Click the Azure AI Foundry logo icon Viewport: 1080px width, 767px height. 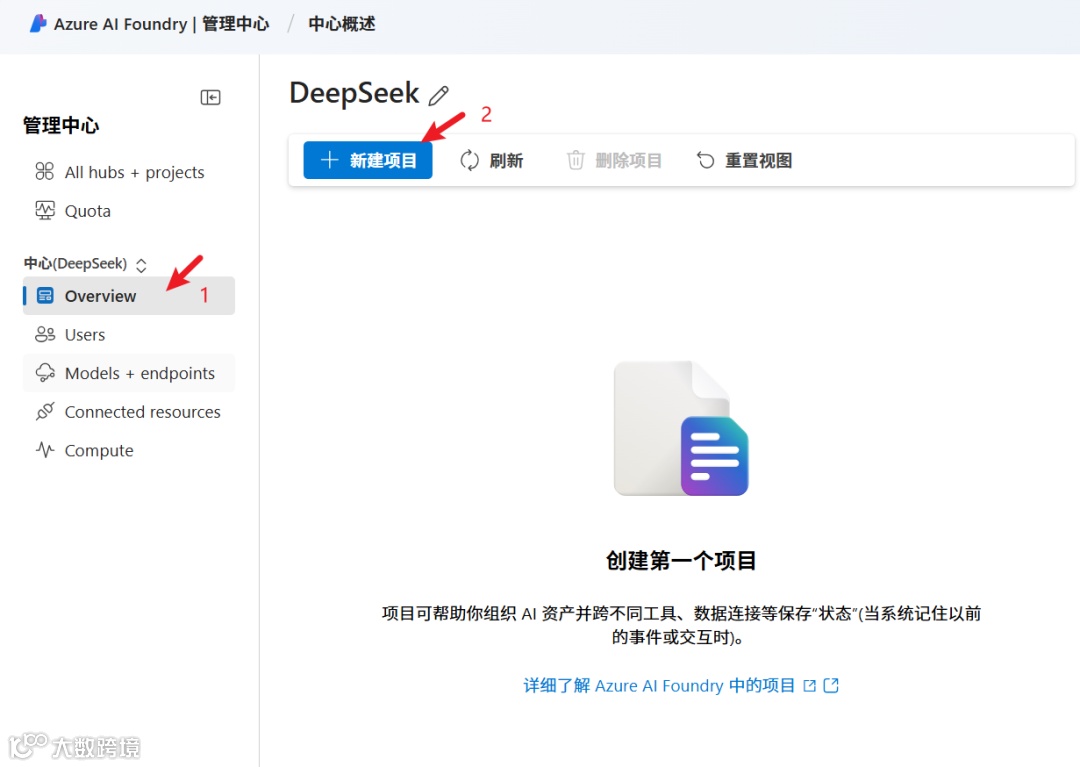(x=38, y=23)
